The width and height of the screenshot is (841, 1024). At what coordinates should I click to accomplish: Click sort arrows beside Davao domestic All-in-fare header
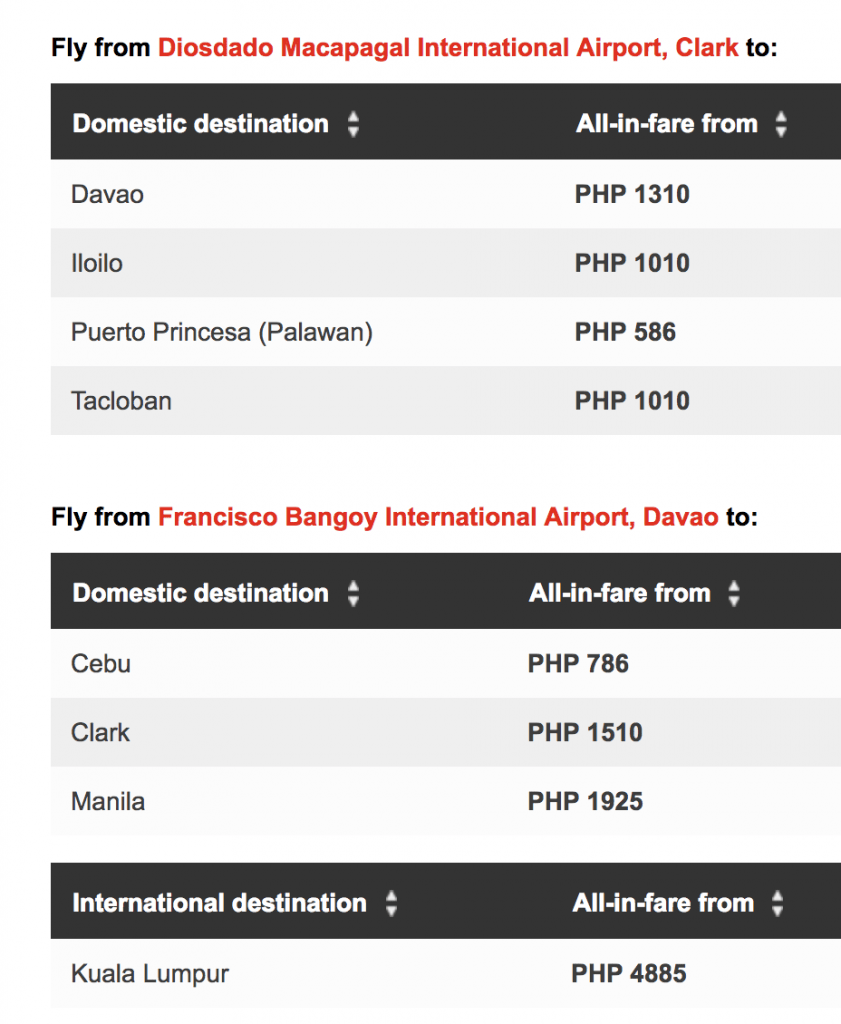click(734, 594)
